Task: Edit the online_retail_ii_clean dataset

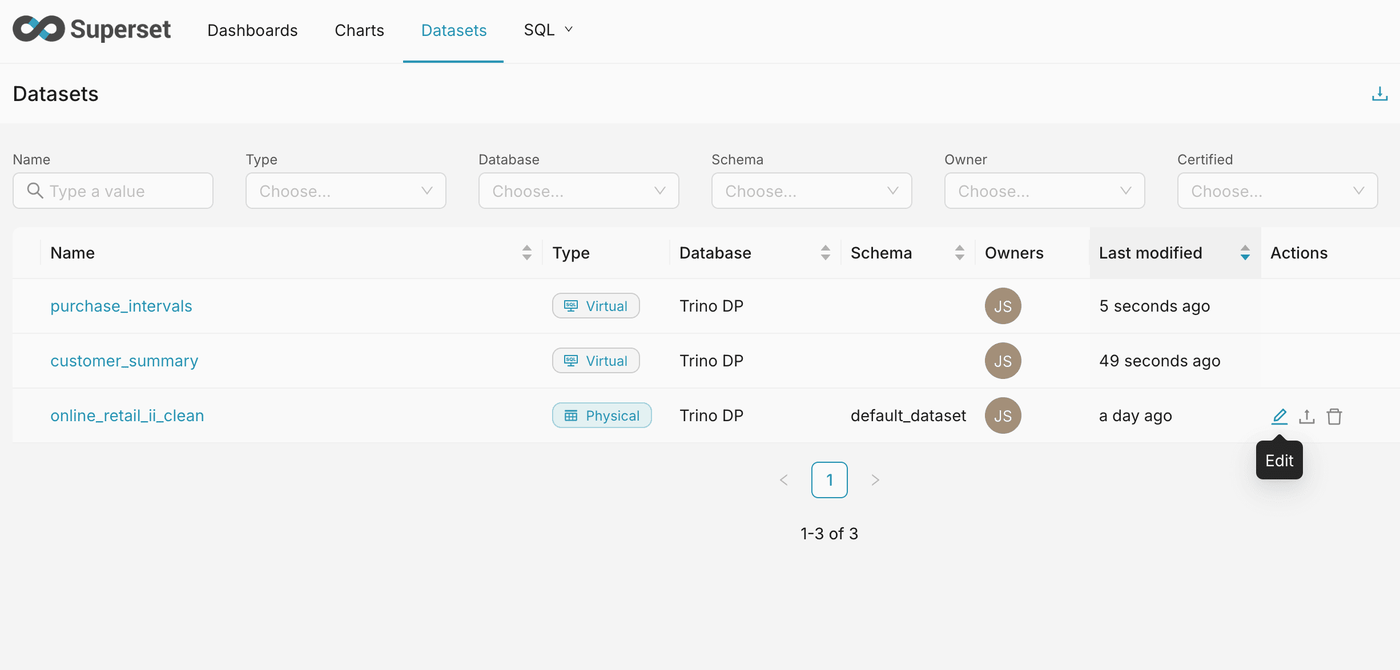Action: coord(1279,416)
